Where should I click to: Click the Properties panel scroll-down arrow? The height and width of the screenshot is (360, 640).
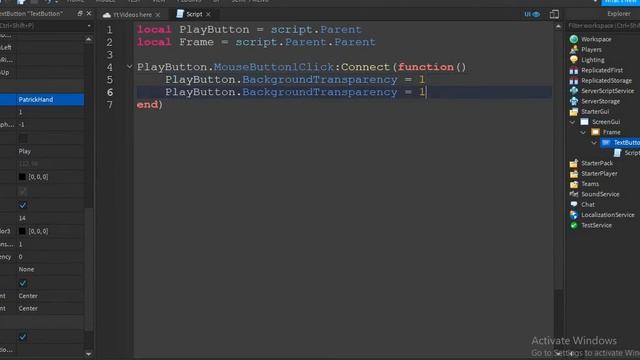[x=89, y=354]
